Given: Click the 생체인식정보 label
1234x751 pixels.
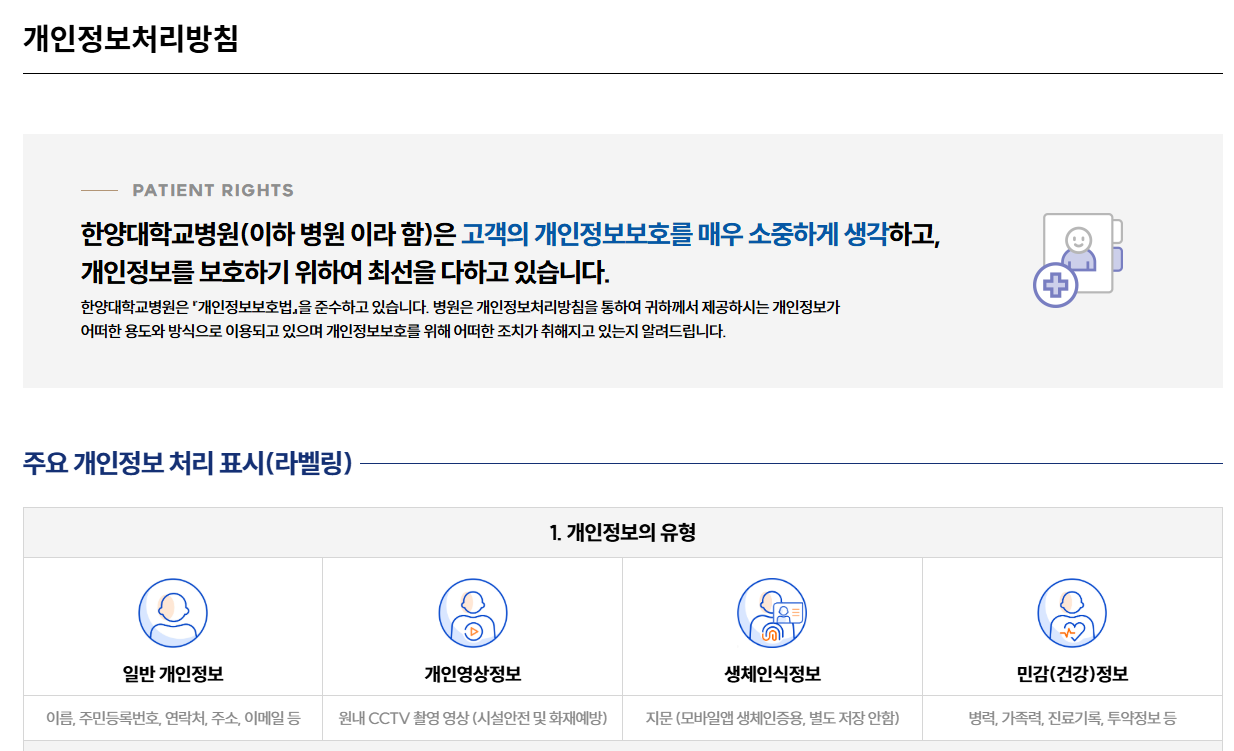Looking at the screenshot, I should tap(772, 674).
